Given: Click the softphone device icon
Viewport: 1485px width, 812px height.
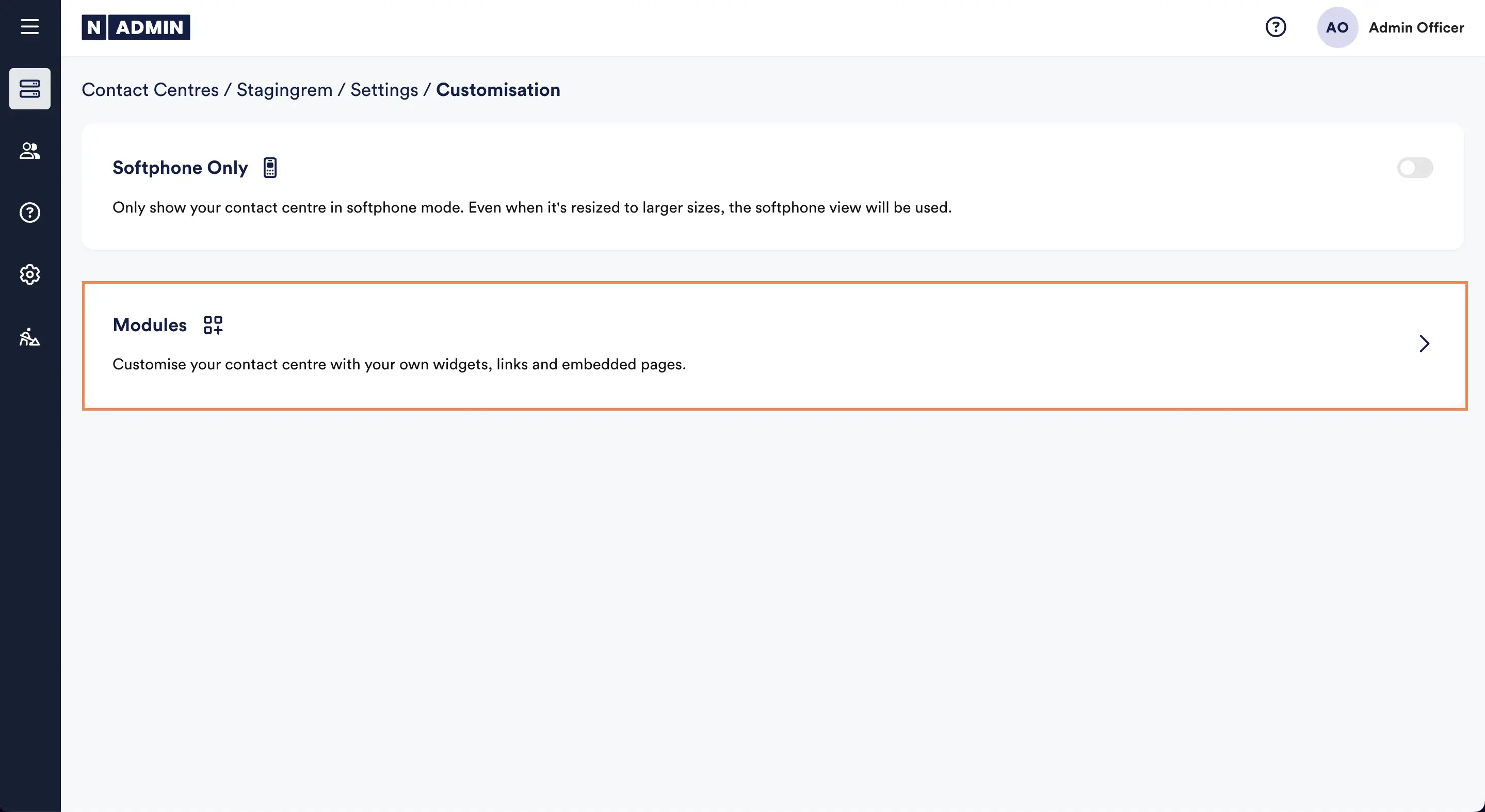Looking at the screenshot, I should click(x=270, y=168).
